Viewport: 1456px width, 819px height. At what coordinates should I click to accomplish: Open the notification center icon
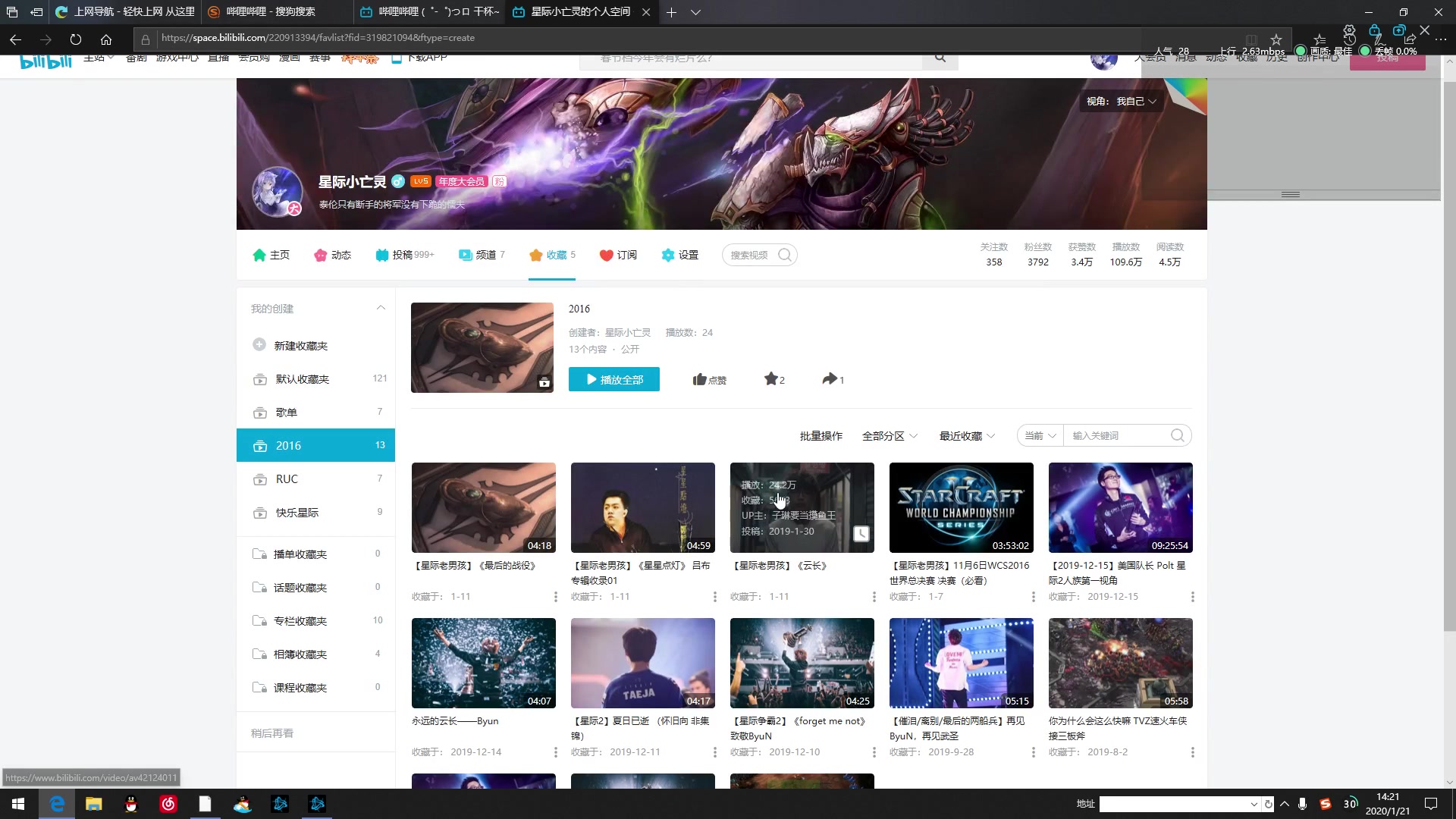[x=1431, y=804]
